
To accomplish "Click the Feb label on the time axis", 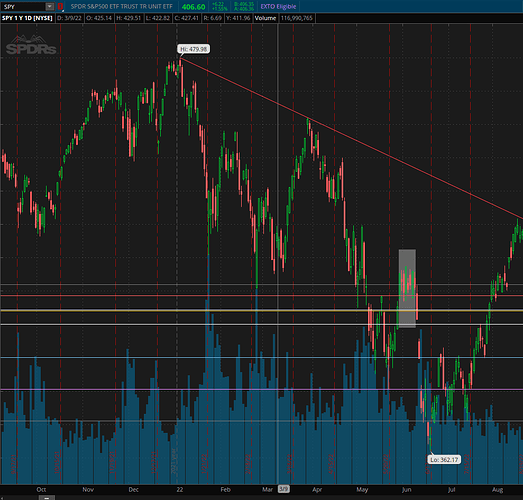I will pyautogui.click(x=225, y=489).
